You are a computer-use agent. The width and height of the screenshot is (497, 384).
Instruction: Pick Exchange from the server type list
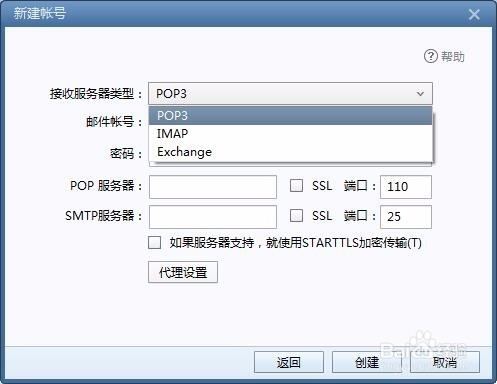[290, 152]
